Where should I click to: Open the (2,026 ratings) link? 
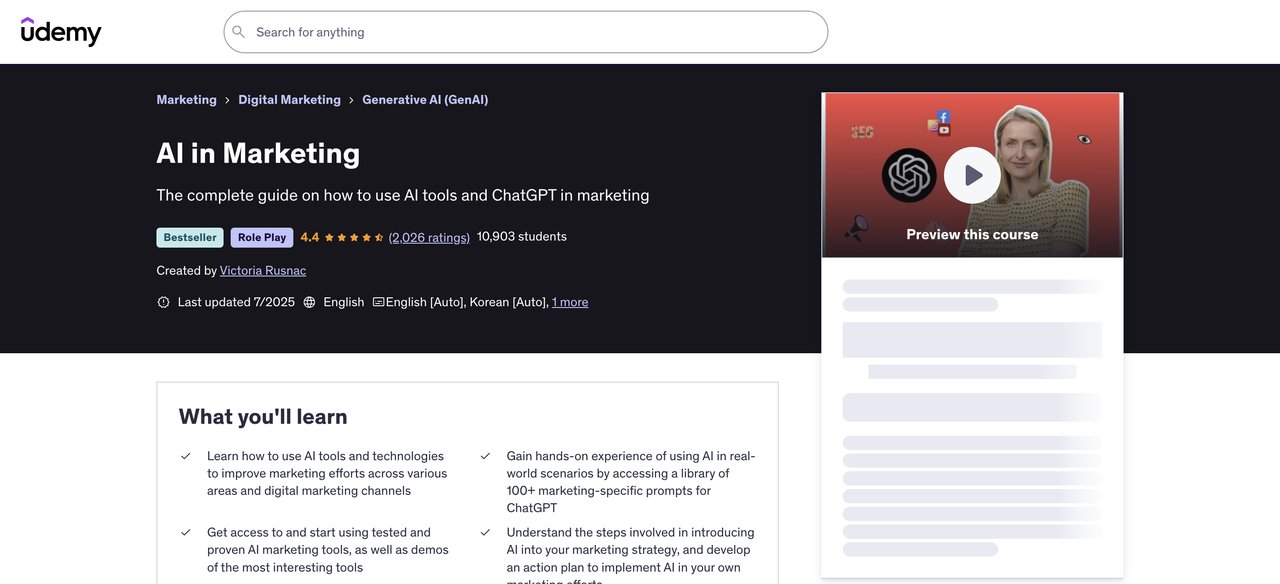(x=429, y=237)
